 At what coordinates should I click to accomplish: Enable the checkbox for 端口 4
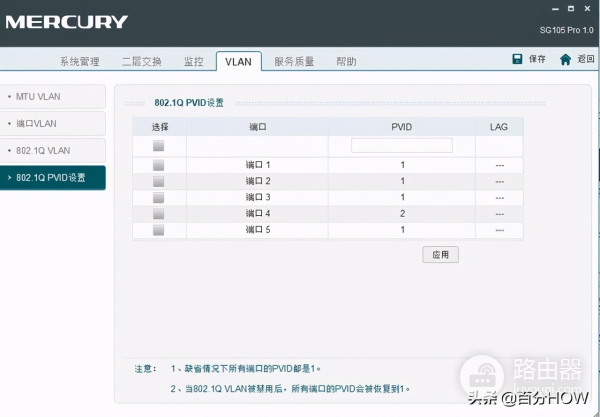pyautogui.click(x=158, y=213)
